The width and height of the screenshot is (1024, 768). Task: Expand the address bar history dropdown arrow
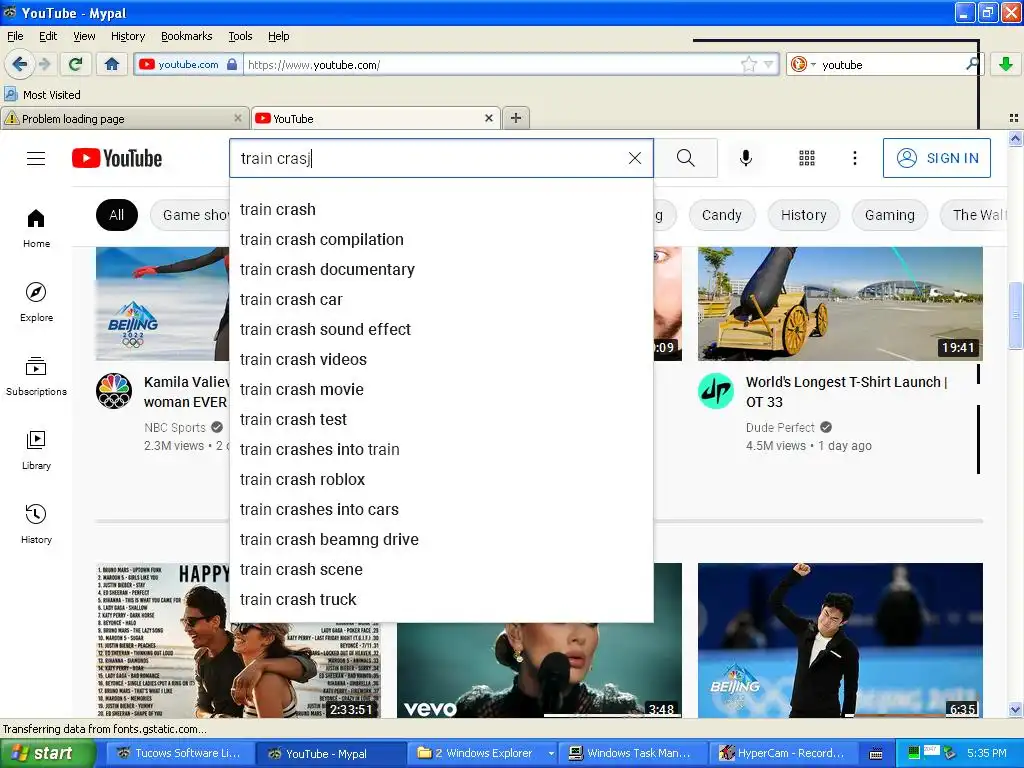769,64
